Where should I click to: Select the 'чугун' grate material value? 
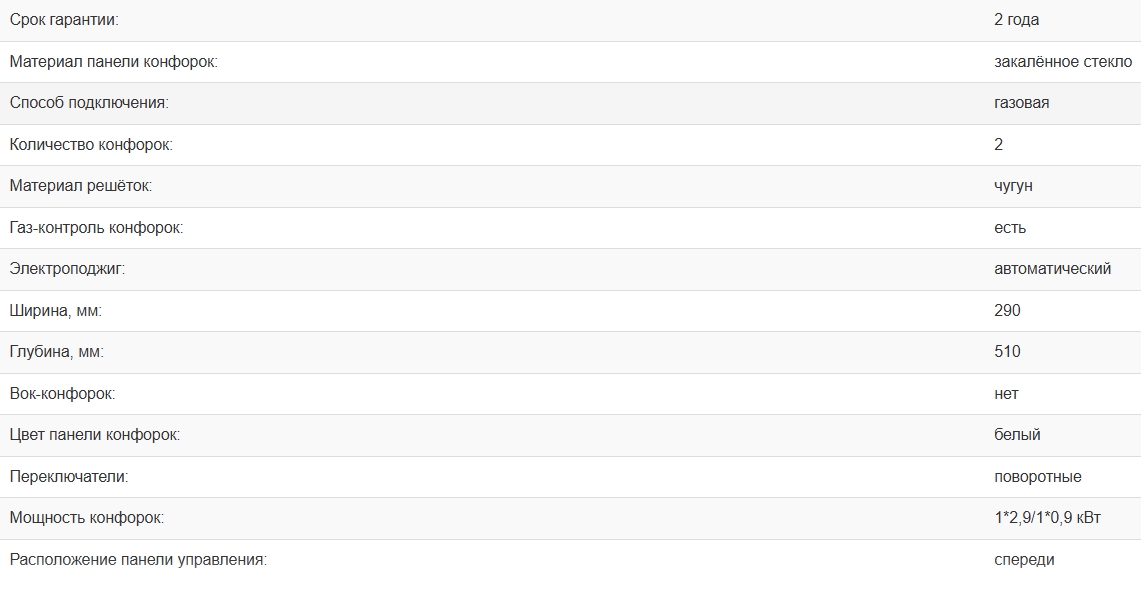tap(1013, 186)
